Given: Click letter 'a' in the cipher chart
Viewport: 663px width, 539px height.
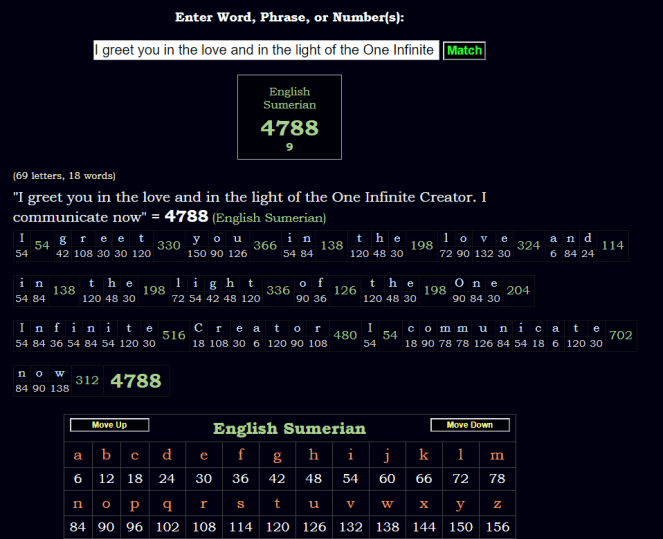Looking at the screenshot, I should click(78, 456).
